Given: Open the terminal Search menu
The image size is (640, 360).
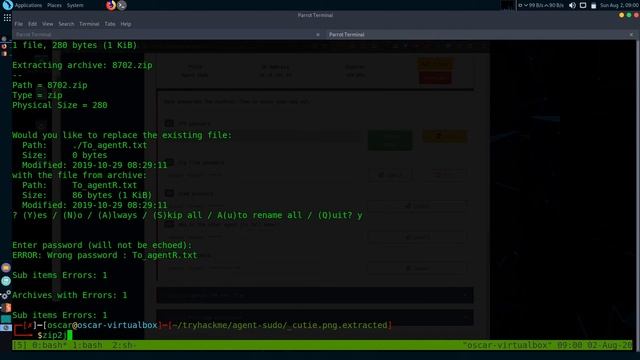Looking at the screenshot, I should (x=66, y=24).
